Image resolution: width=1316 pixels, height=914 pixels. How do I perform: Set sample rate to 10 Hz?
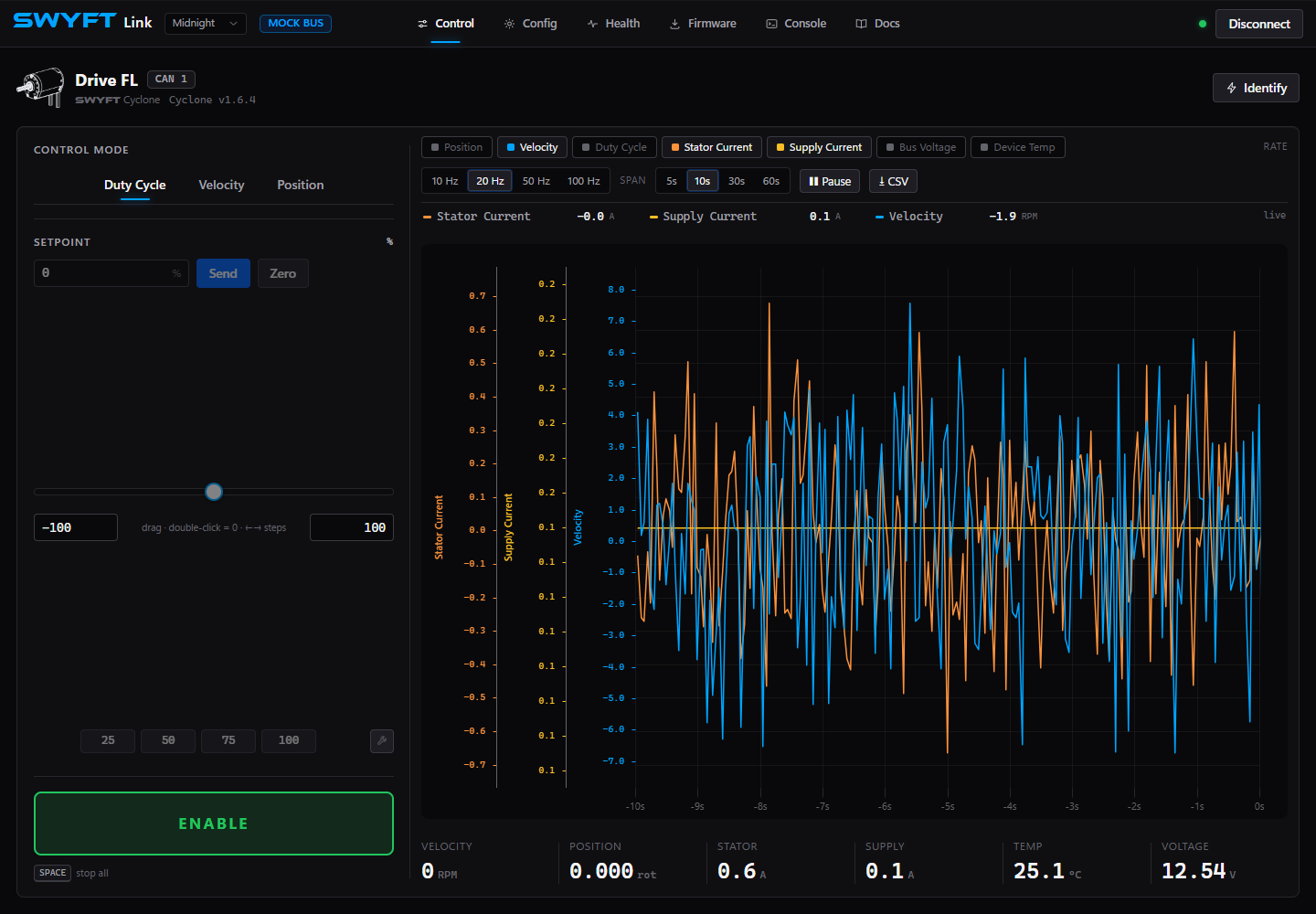pos(445,181)
